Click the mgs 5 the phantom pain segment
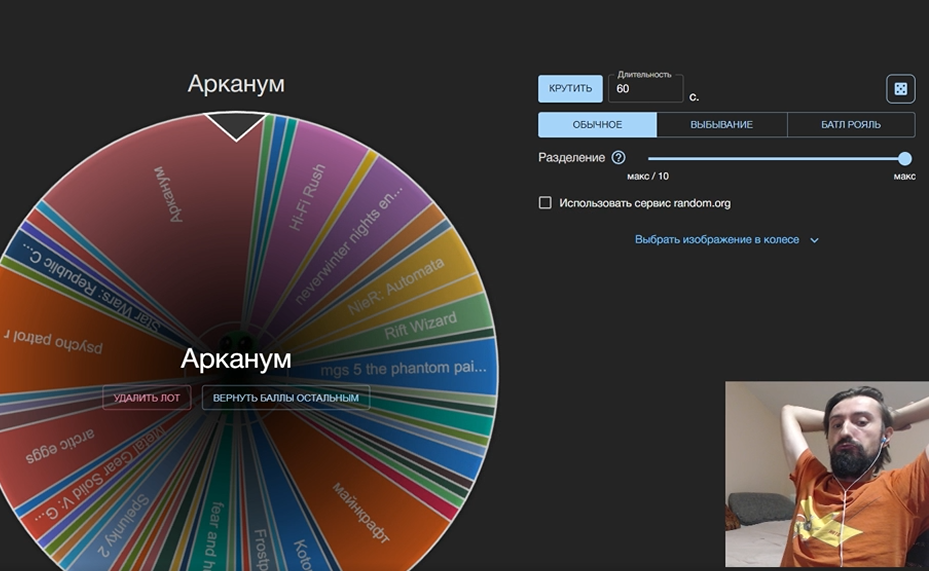 403,369
